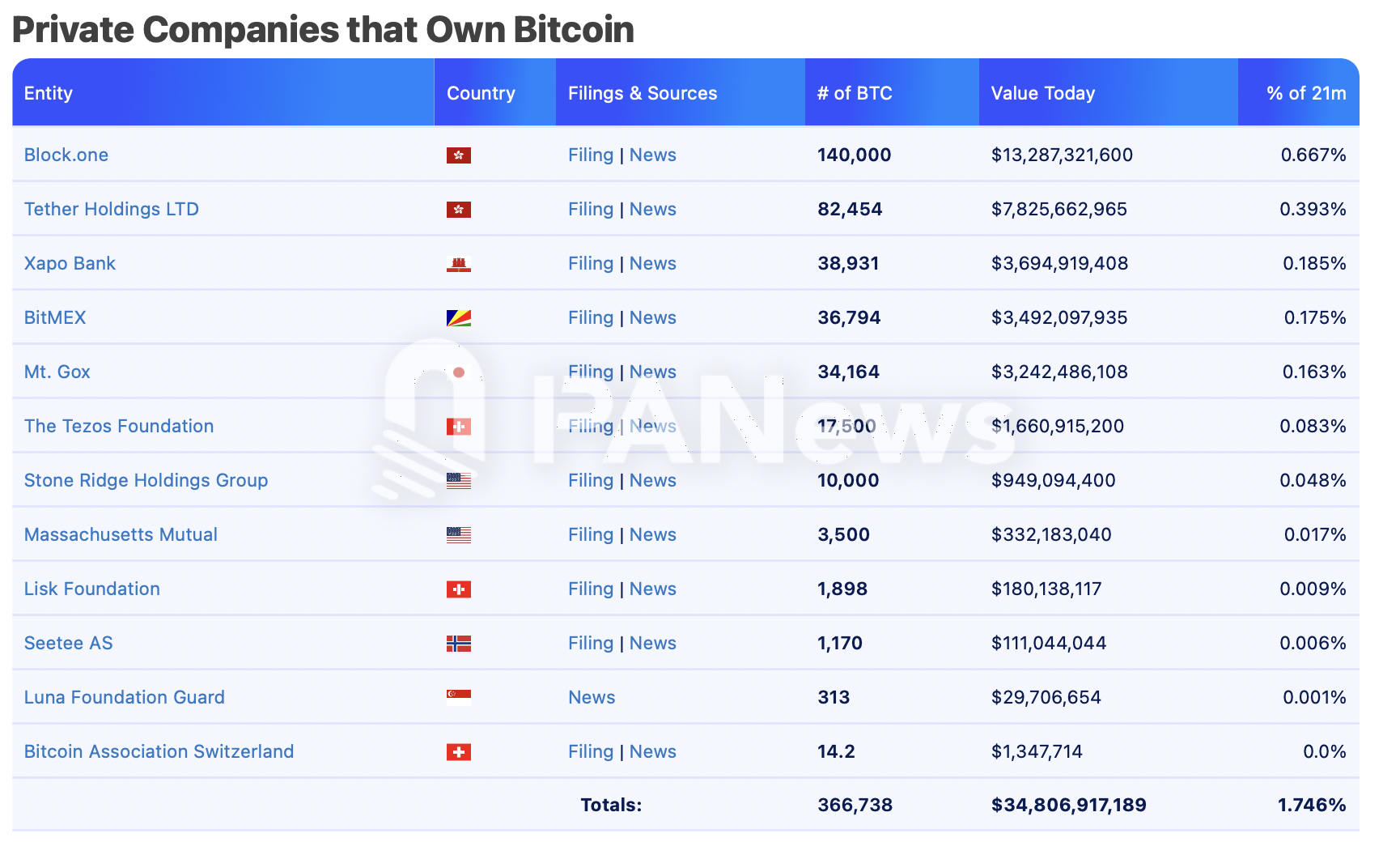Click the Hong Kong flag beside Block.one

[458, 155]
